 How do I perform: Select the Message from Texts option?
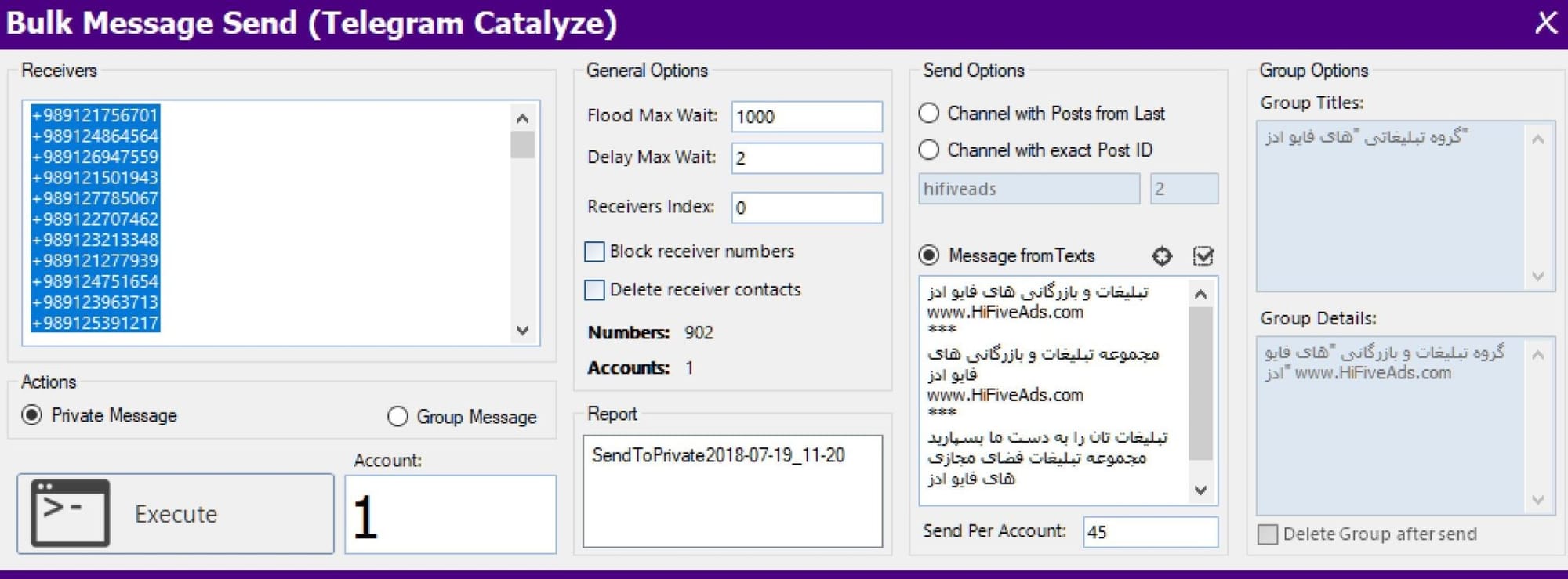click(929, 255)
